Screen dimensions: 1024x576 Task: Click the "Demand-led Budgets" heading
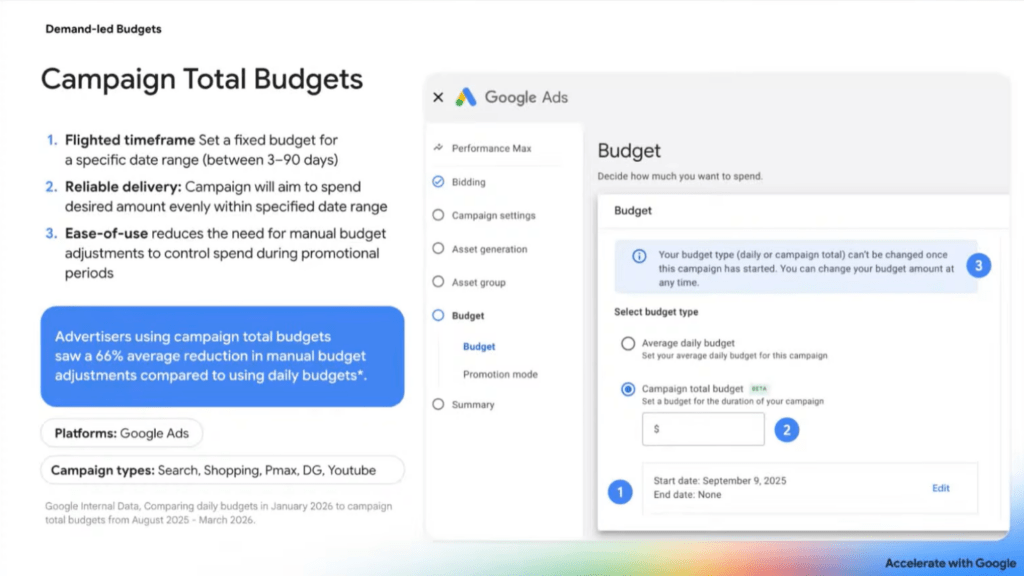point(103,29)
